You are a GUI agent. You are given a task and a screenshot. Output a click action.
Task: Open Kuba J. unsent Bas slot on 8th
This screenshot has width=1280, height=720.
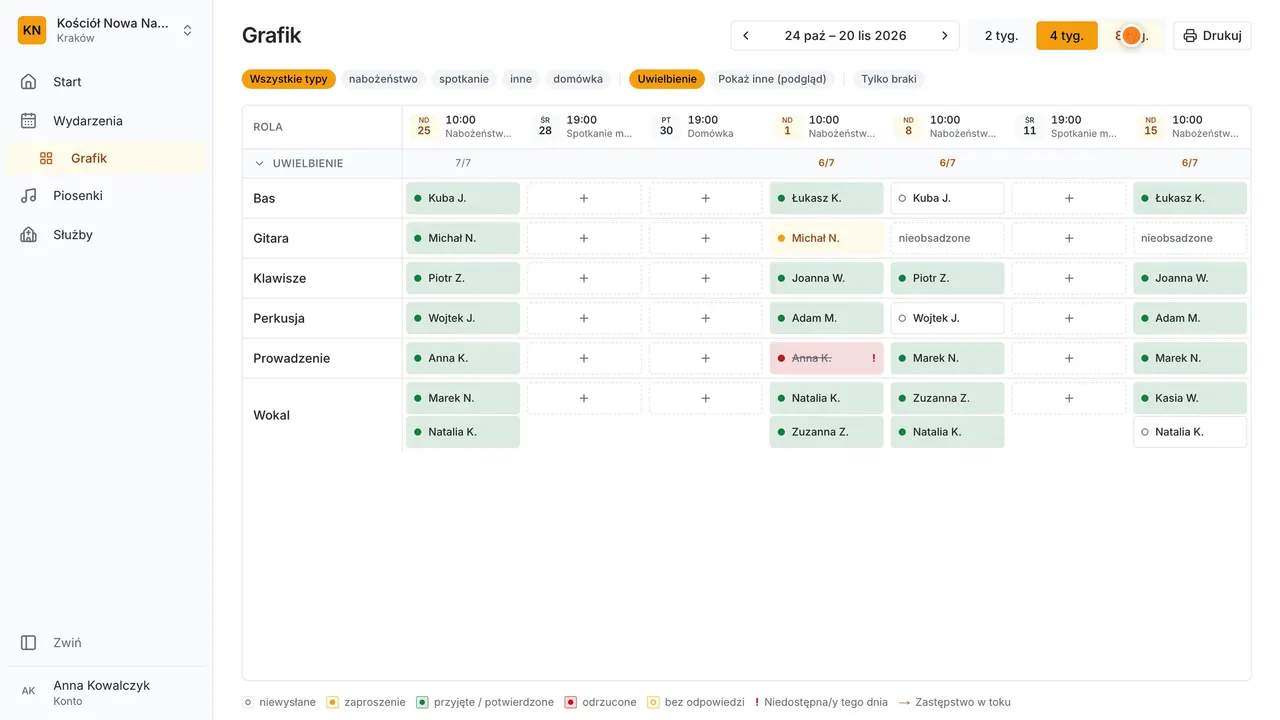click(x=947, y=198)
